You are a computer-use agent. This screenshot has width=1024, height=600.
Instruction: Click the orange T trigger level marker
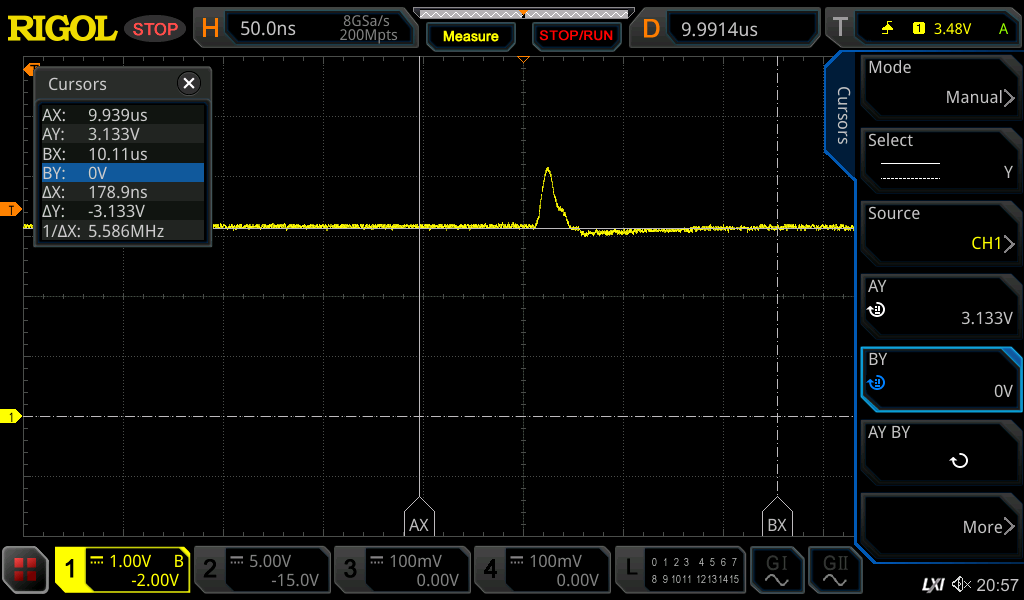click(x=11, y=210)
